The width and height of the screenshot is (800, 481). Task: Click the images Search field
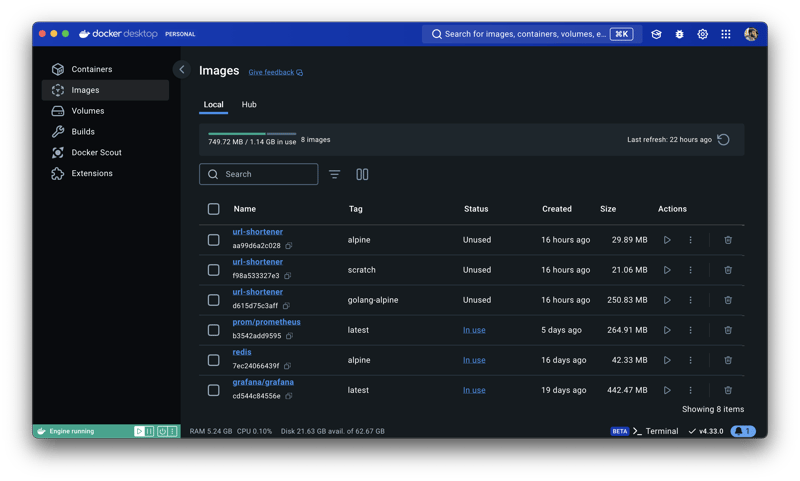pyautogui.click(x=259, y=174)
